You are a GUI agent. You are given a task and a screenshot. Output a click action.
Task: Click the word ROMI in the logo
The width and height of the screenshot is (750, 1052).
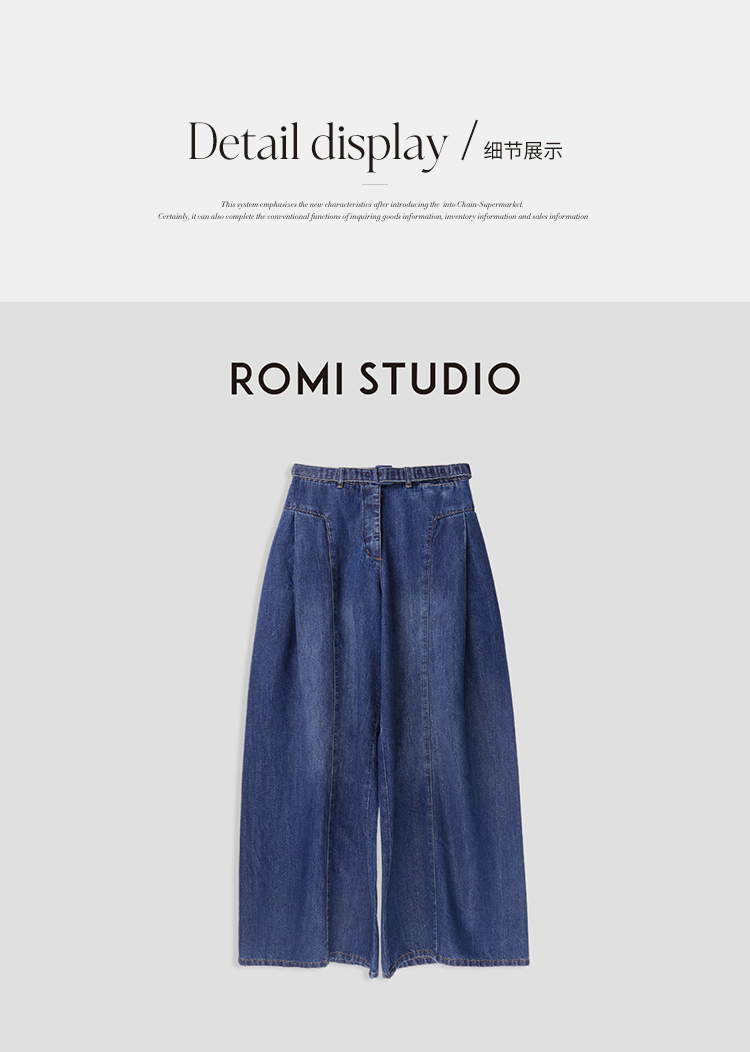pyautogui.click(x=287, y=378)
